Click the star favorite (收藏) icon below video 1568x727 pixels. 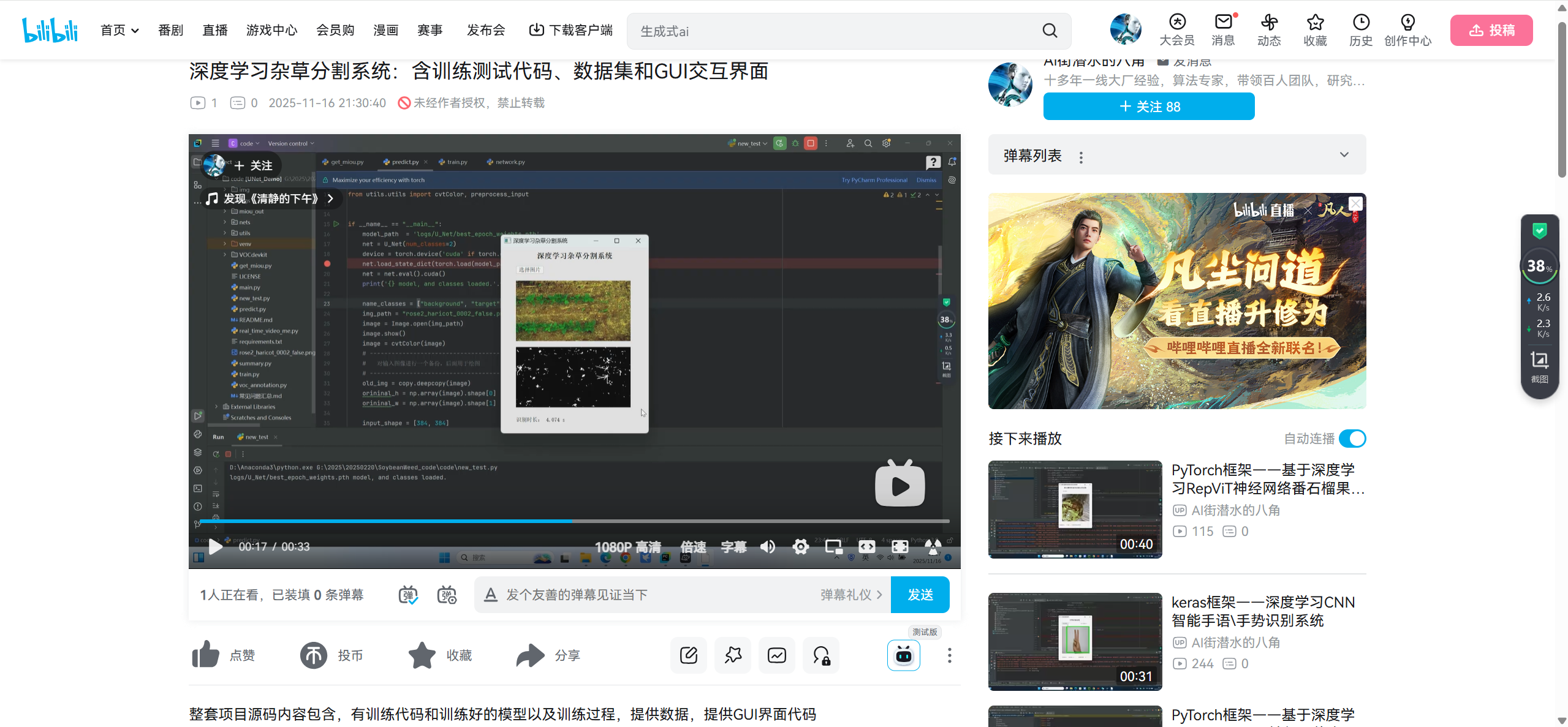click(x=422, y=655)
